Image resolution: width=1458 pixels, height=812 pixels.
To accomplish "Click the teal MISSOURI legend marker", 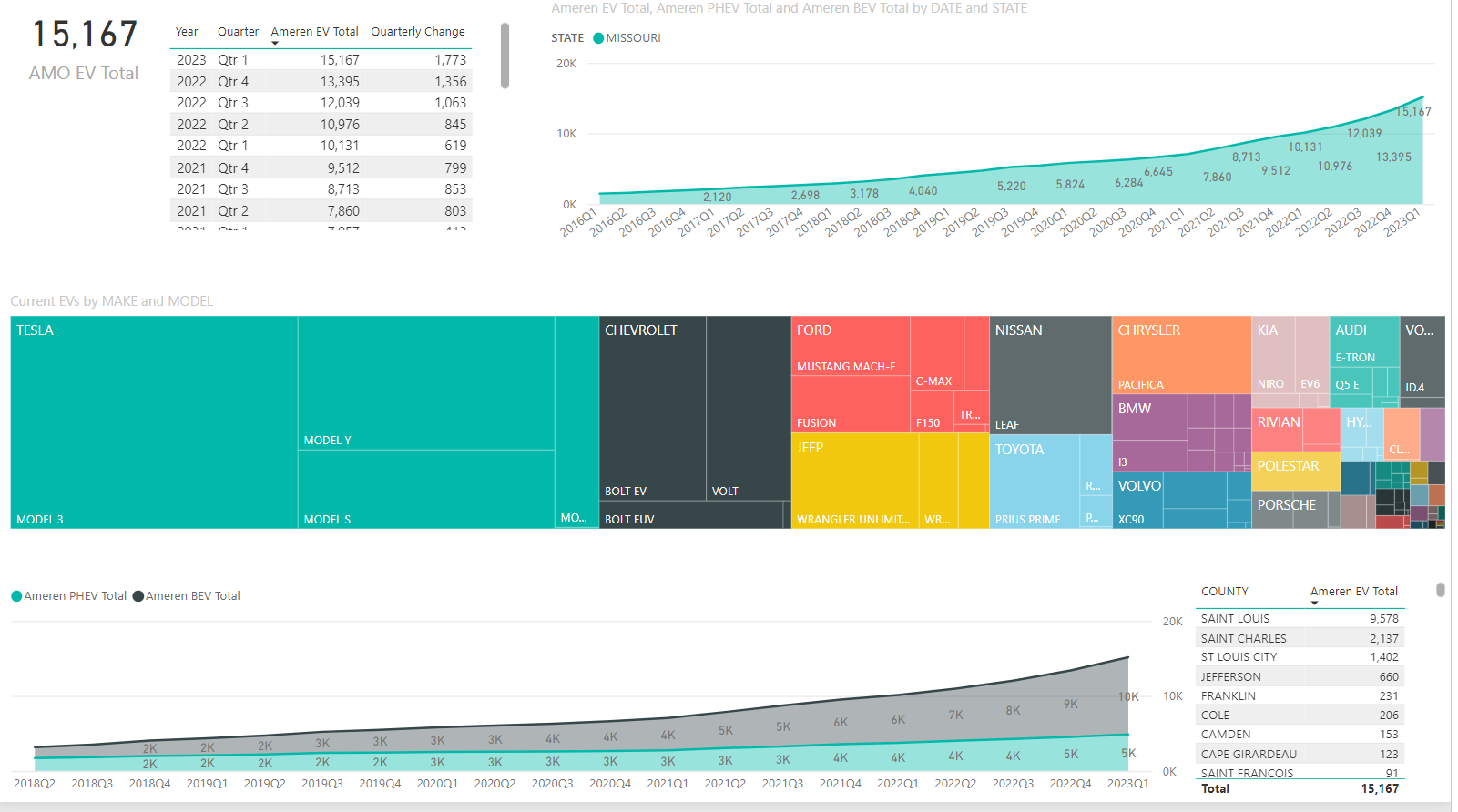I will [598, 38].
